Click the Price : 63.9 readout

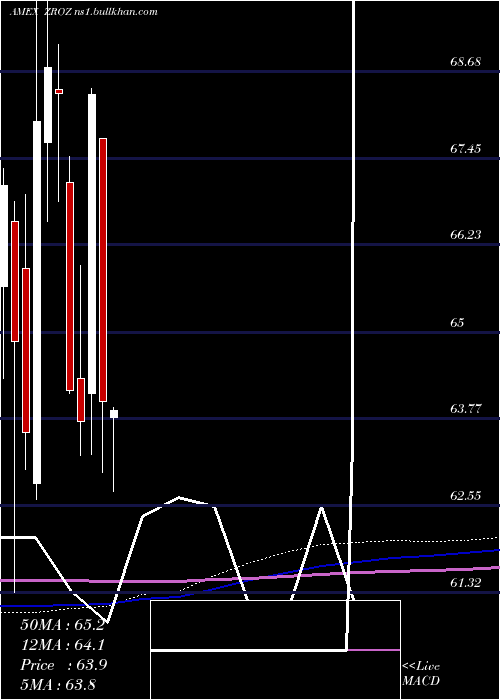click(x=63, y=665)
